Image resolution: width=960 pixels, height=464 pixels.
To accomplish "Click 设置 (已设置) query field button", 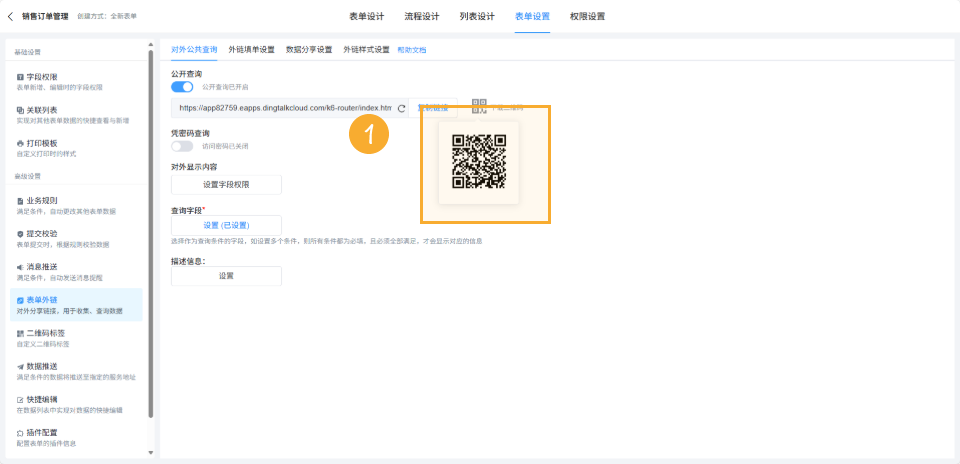I will point(227,225).
